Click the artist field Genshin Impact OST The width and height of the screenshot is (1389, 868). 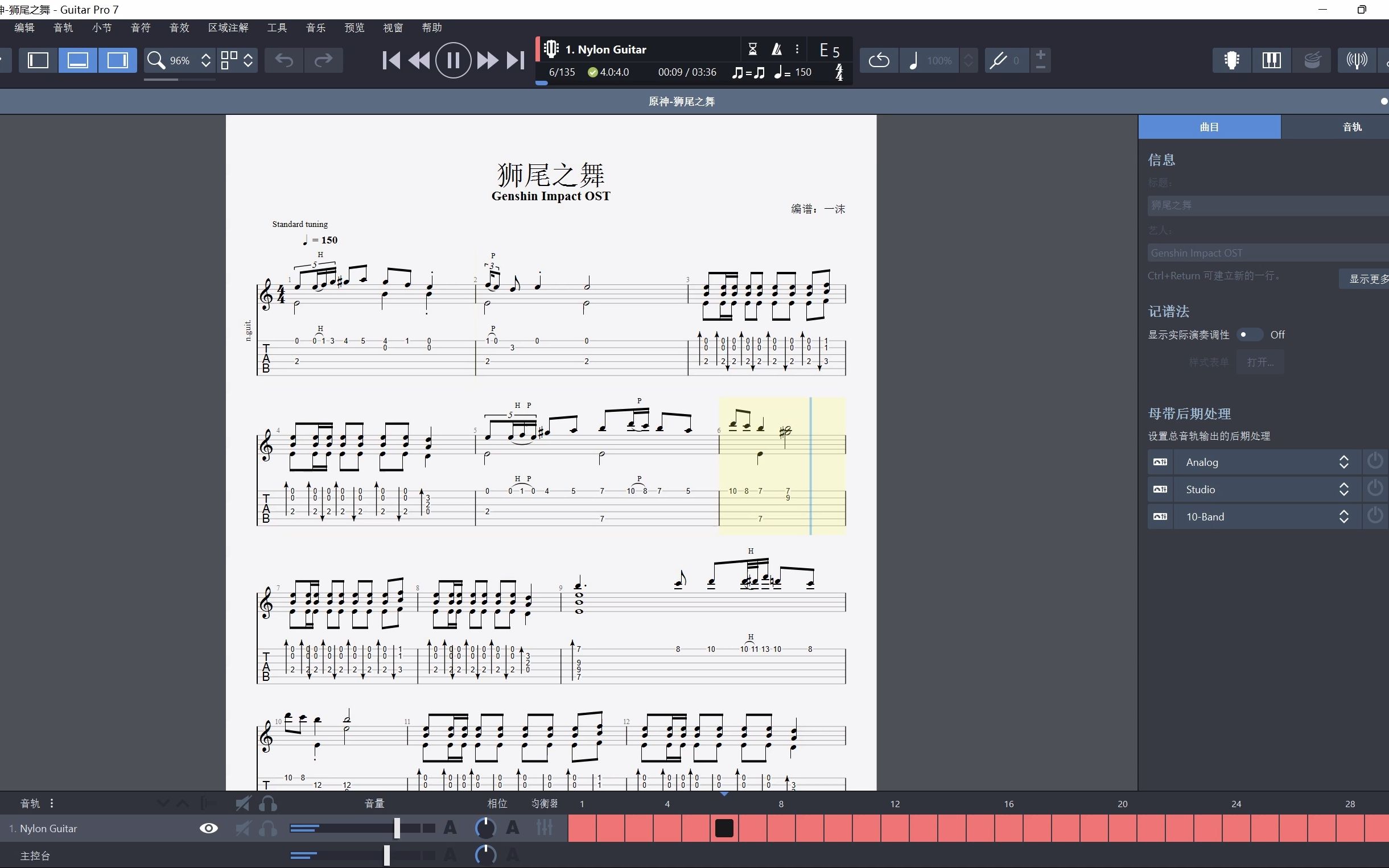point(1268,253)
